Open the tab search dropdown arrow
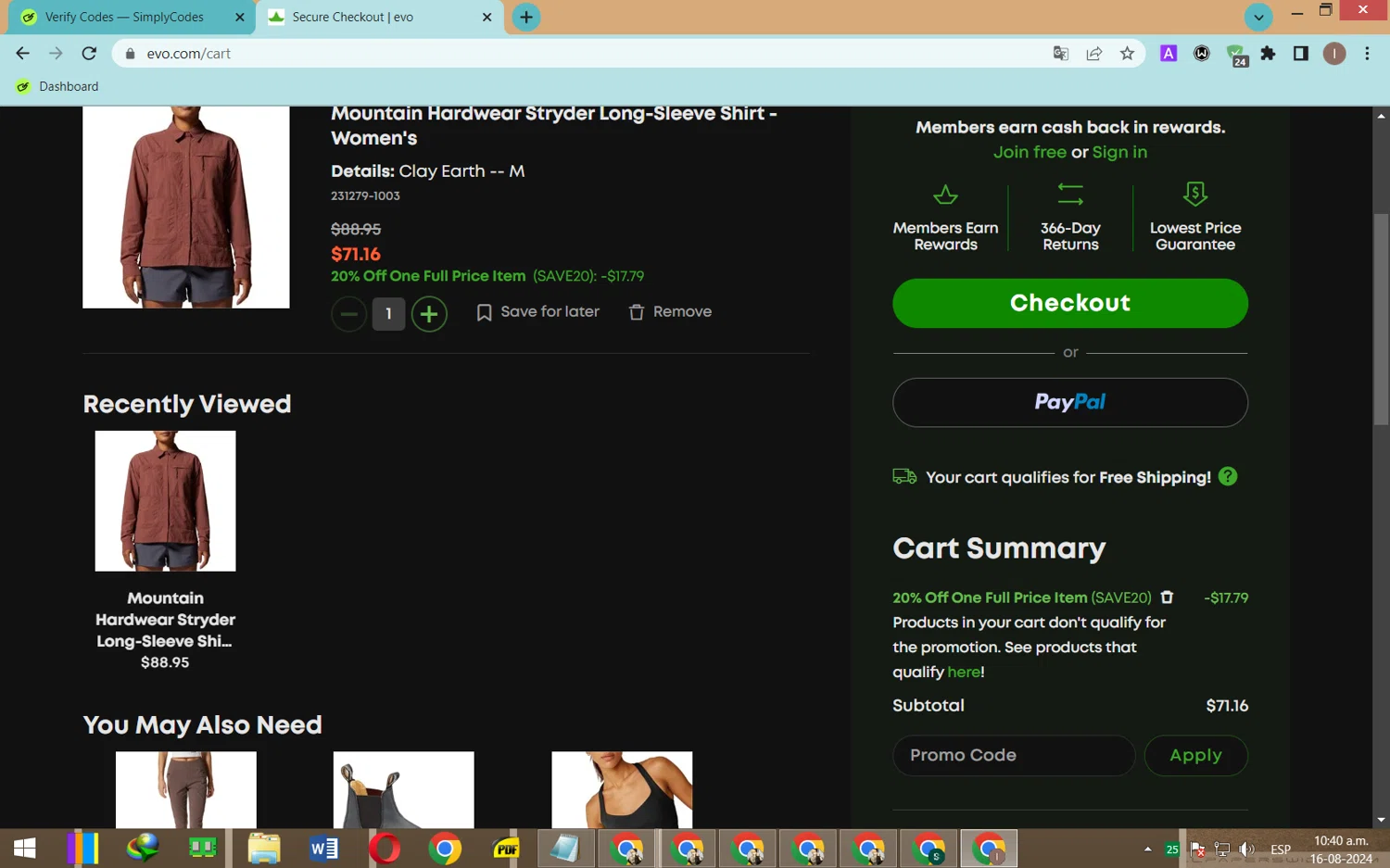This screenshot has height=868, width=1390. (x=1257, y=17)
